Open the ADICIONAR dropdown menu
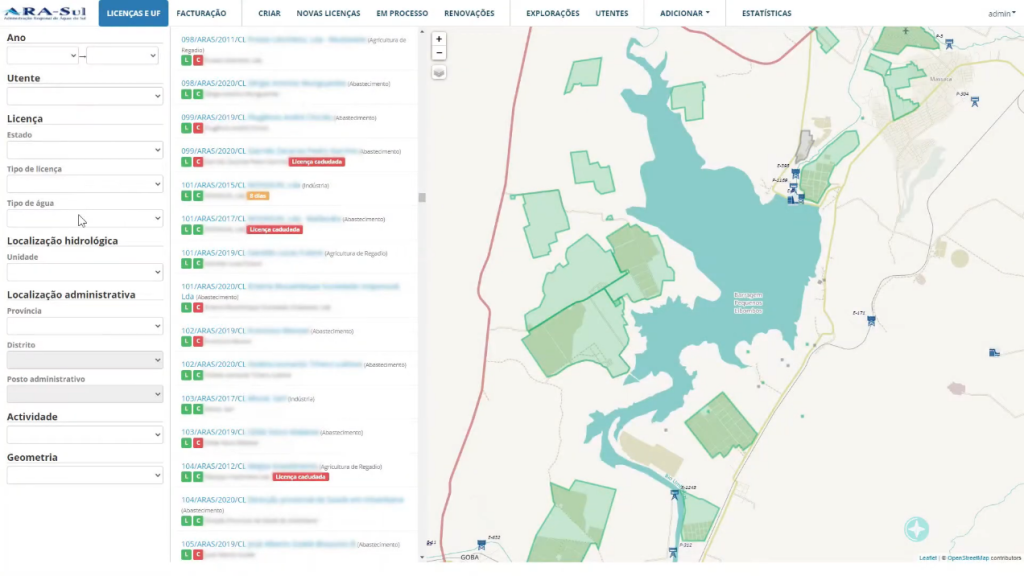The width and height of the screenshot is (1024, 576). click(x=685, y=13)
